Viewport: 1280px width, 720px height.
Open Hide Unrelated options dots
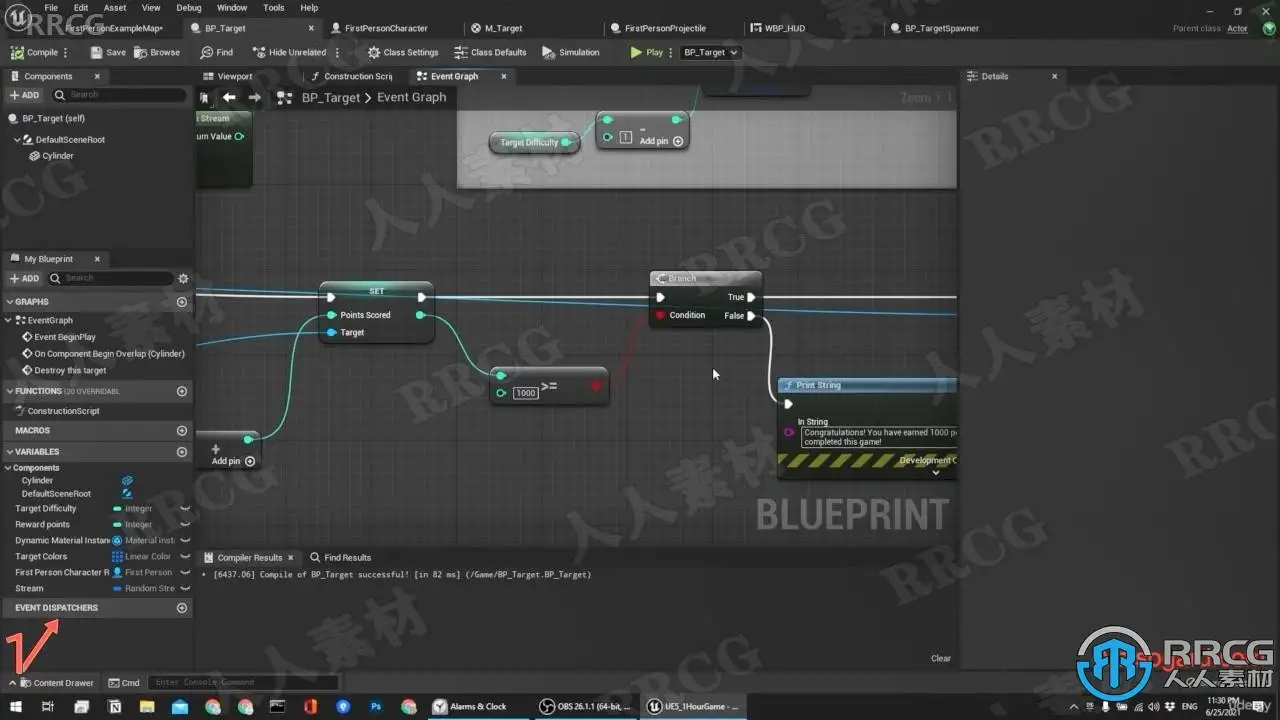click(337, 52)
